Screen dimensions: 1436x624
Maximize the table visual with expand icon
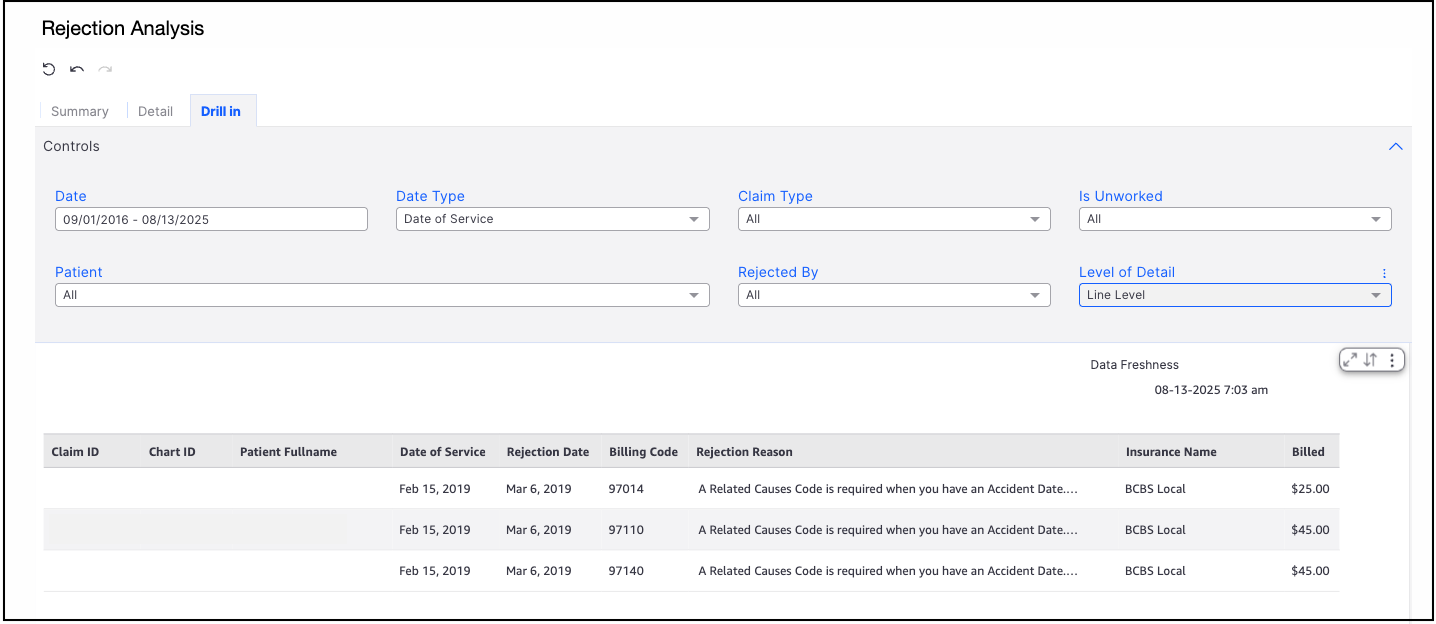coord(1351,360)
